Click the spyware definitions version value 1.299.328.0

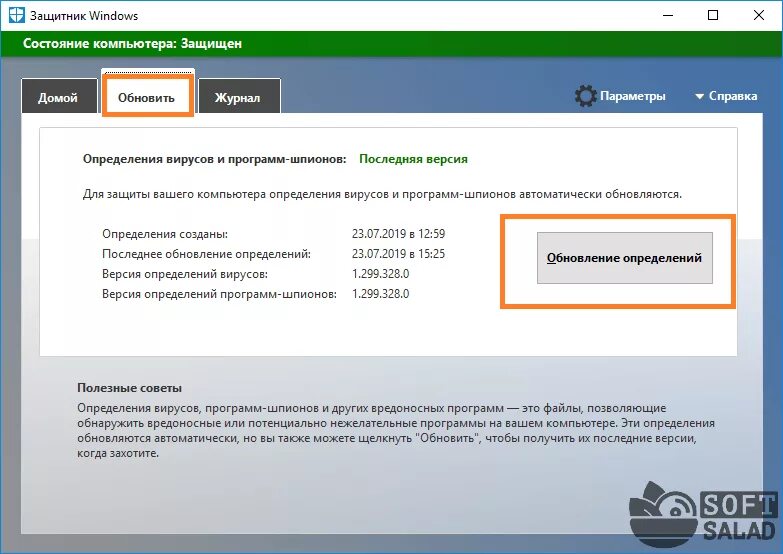point(380,294)
